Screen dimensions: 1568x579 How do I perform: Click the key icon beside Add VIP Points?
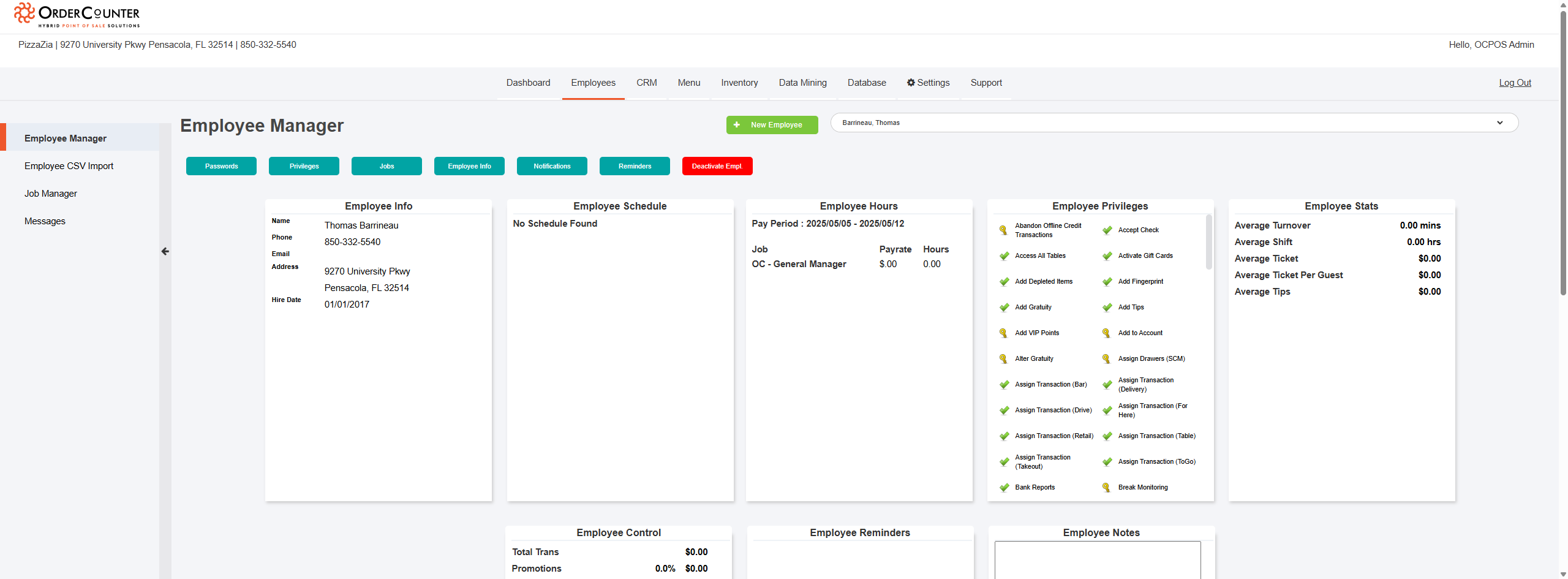pos(1003,333)
